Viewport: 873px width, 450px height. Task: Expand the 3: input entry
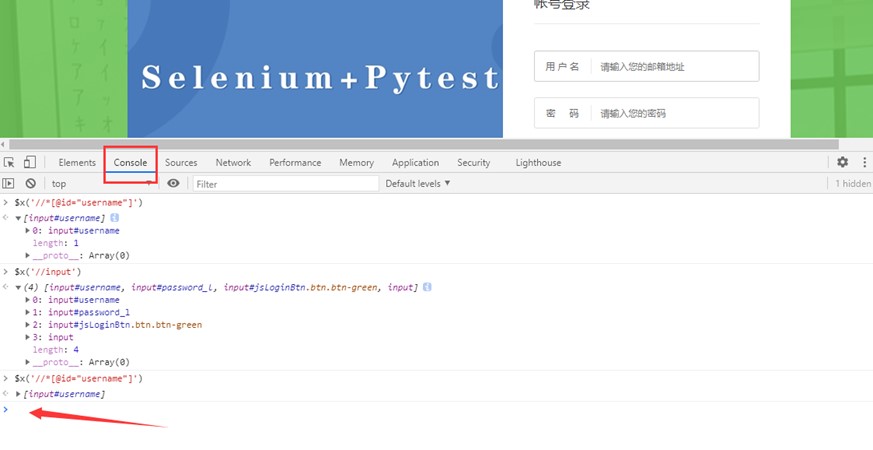[x=27, y=338]
